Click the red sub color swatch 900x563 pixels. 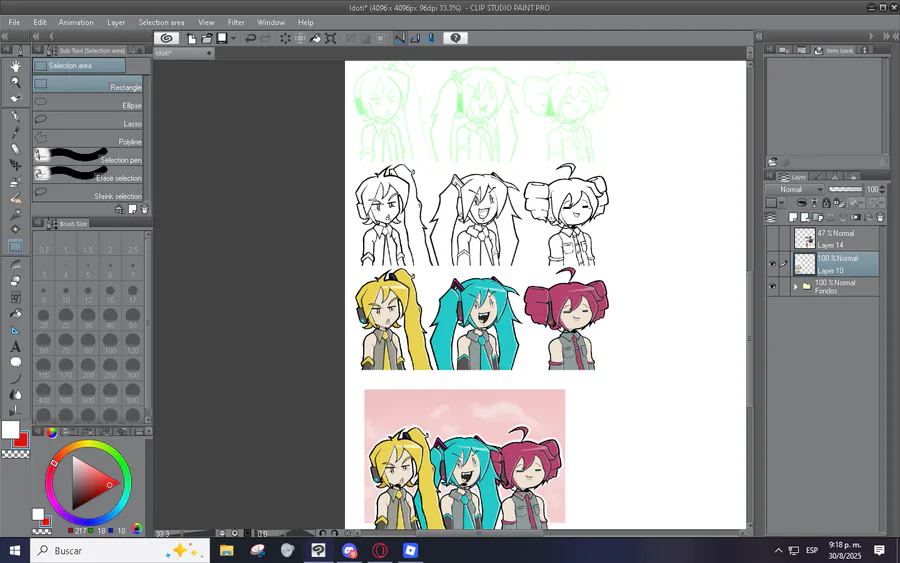point(22,441)
